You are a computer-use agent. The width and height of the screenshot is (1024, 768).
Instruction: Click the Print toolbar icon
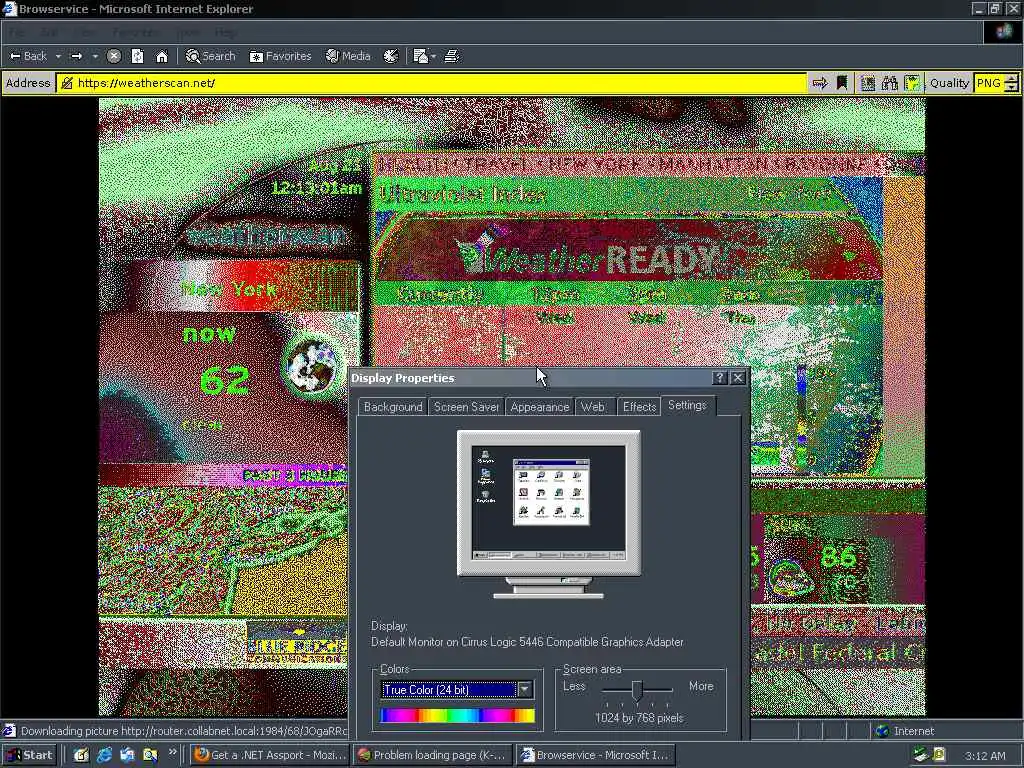click(452, 56)
